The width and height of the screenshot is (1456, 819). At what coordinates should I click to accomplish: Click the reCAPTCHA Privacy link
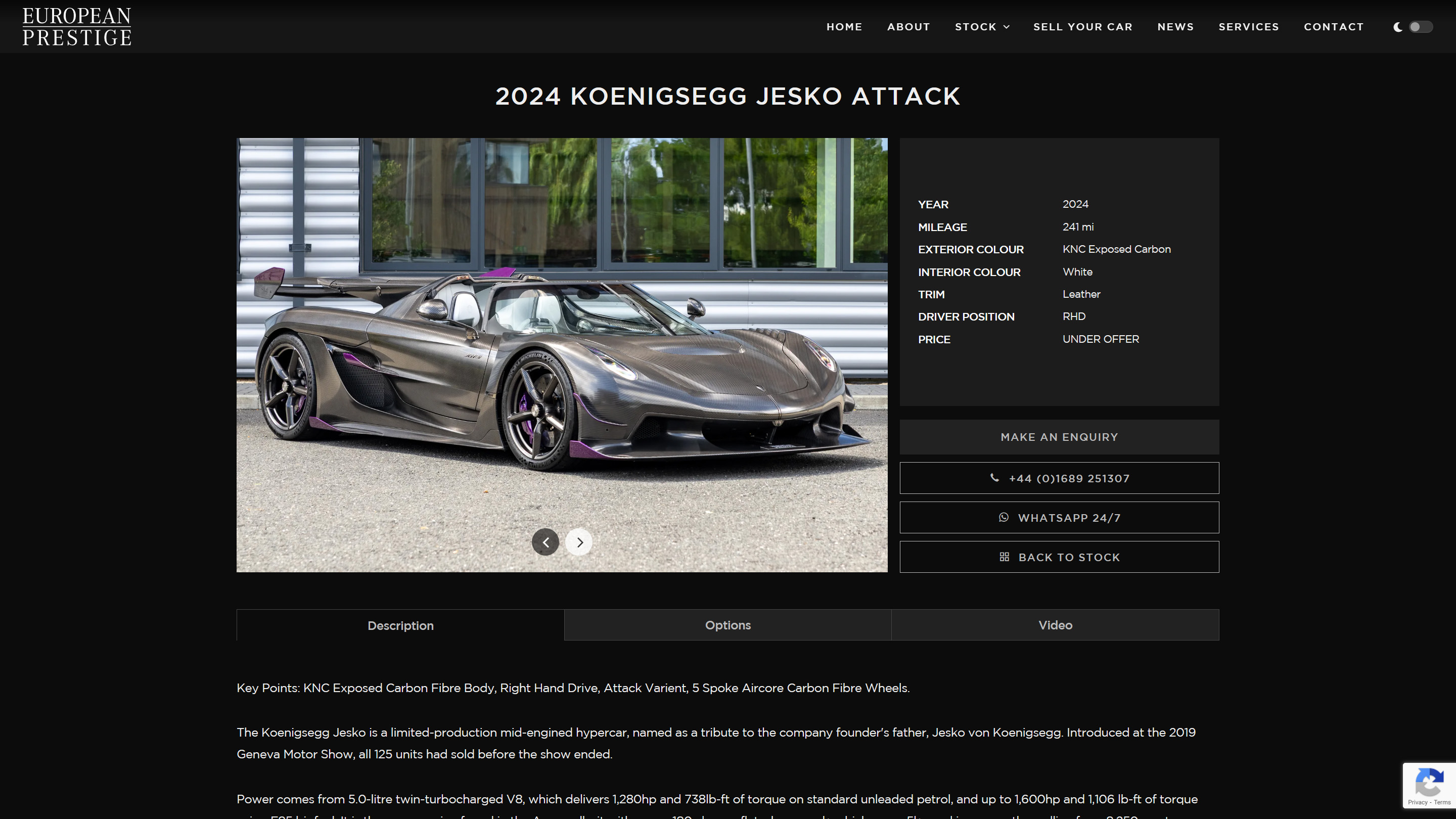tap(1417, 802)
